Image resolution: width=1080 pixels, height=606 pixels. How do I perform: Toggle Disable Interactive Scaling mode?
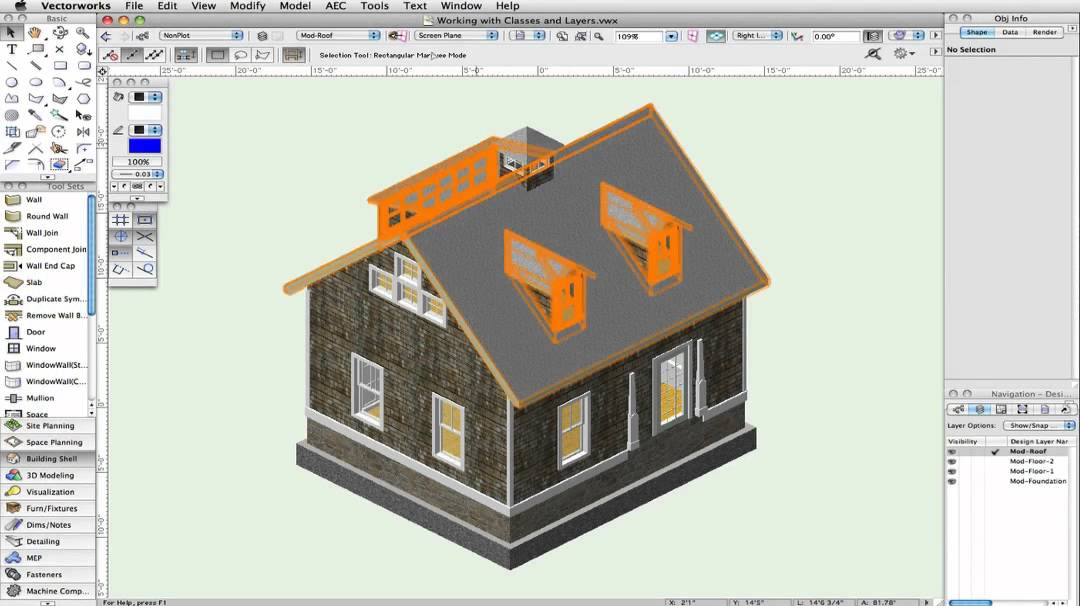pyautogui.click(x=110, y=54)
